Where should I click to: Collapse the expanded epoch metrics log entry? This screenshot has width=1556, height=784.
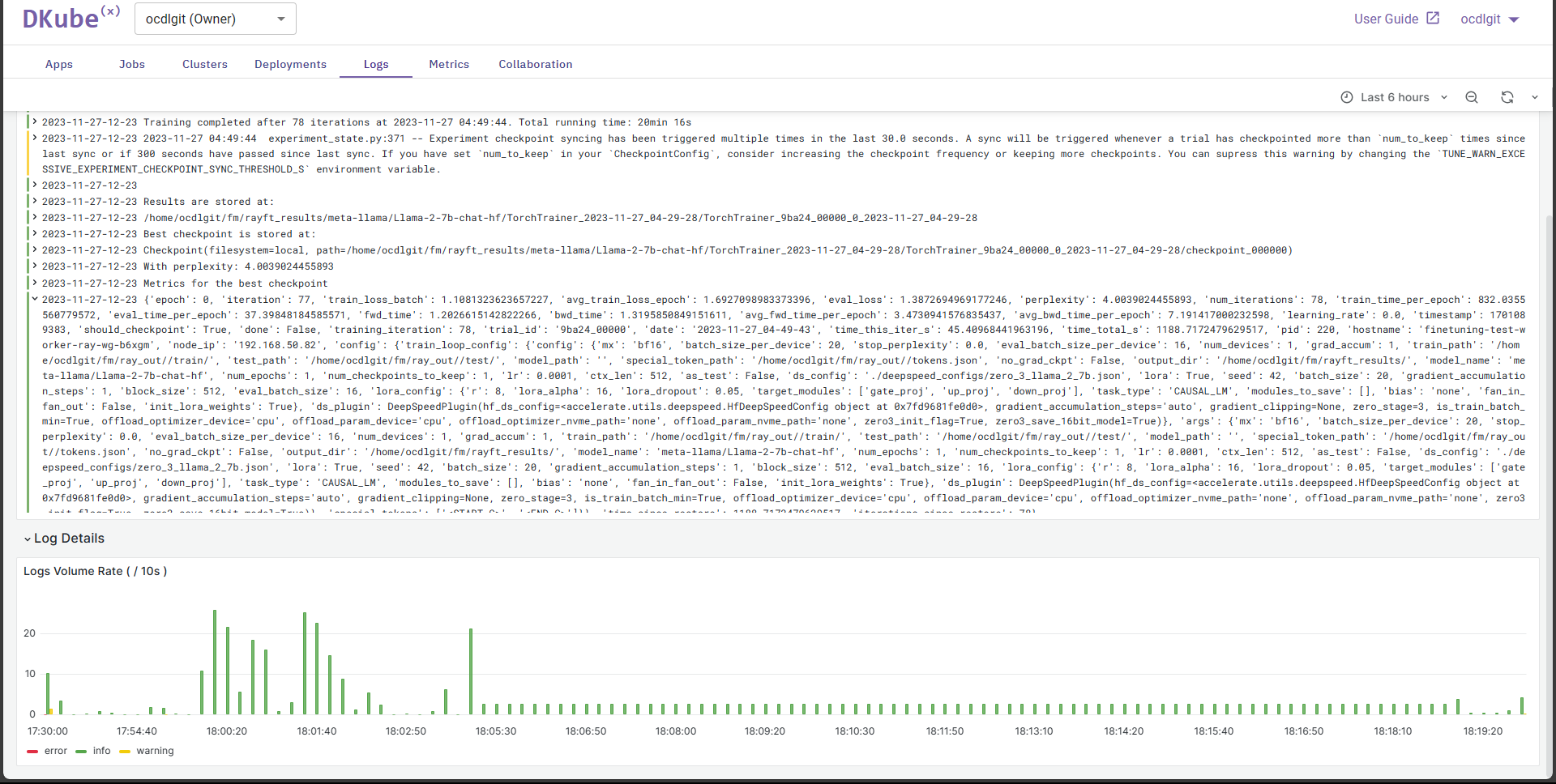click(35, 299)
